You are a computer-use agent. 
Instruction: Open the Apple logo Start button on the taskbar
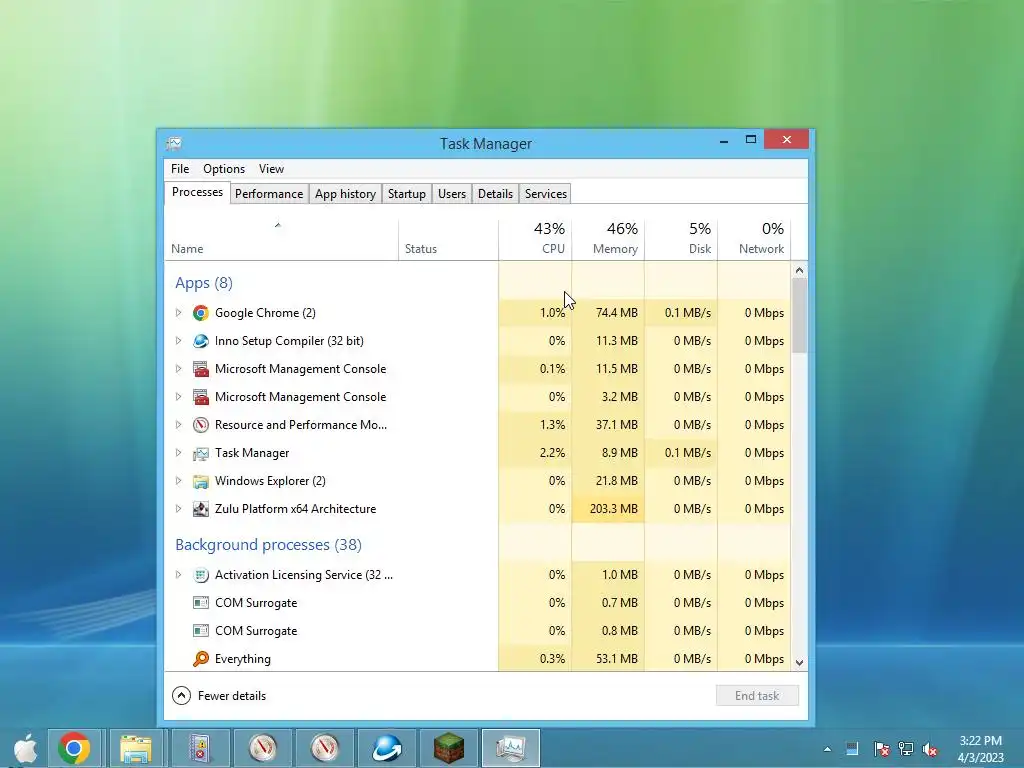pyautogui.click(x=25, y=748)
